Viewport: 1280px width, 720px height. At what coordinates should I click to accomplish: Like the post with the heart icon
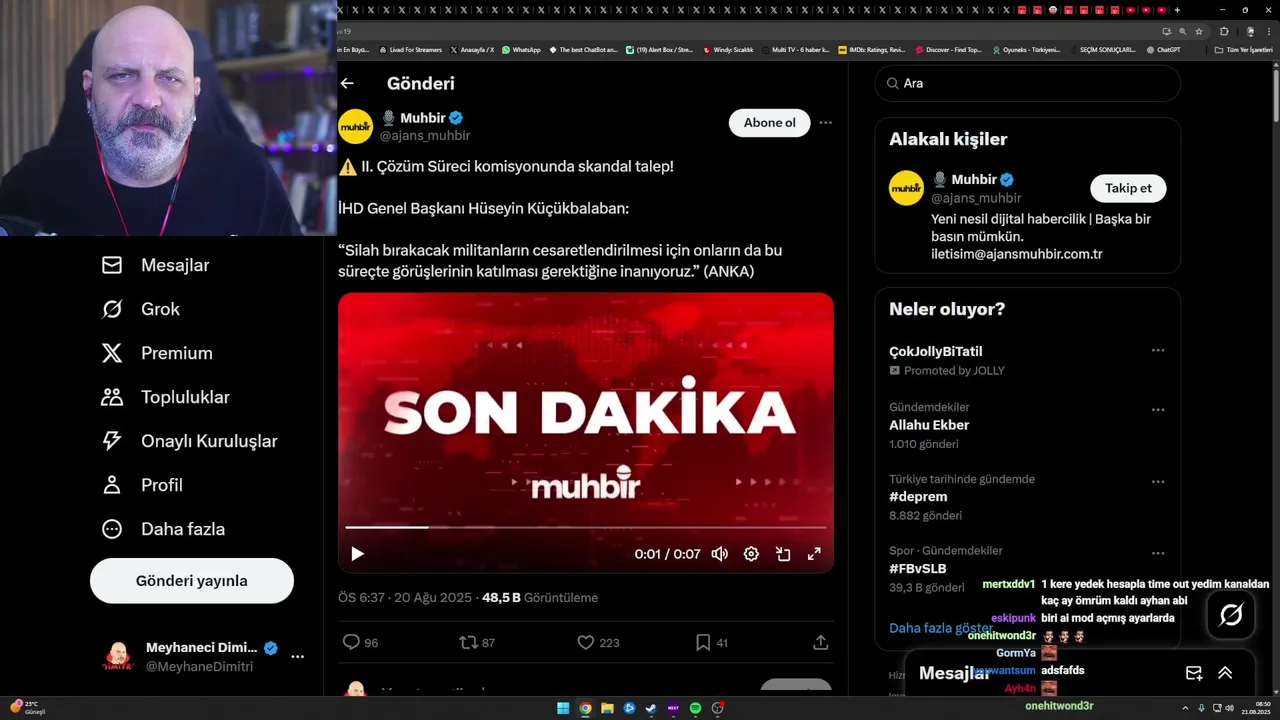point(586,642)
